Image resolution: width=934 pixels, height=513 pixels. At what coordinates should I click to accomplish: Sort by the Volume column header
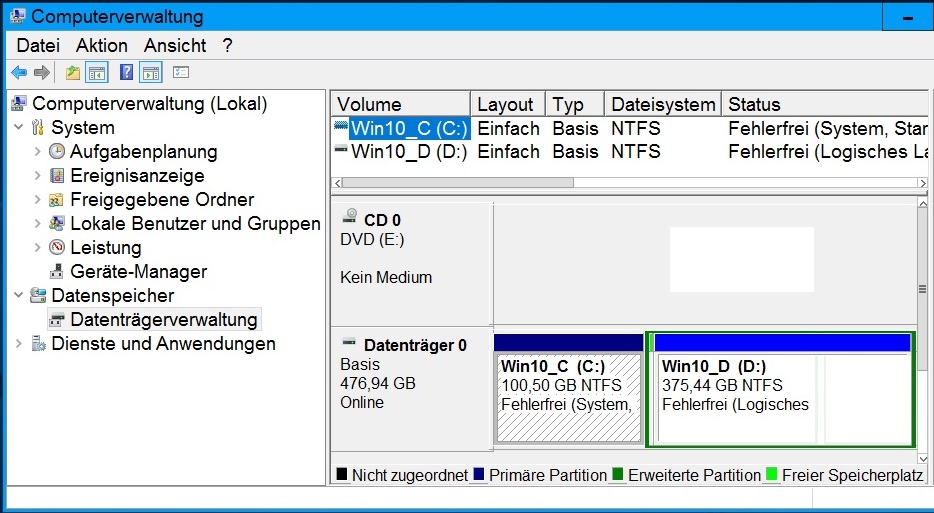pos(401,104)
